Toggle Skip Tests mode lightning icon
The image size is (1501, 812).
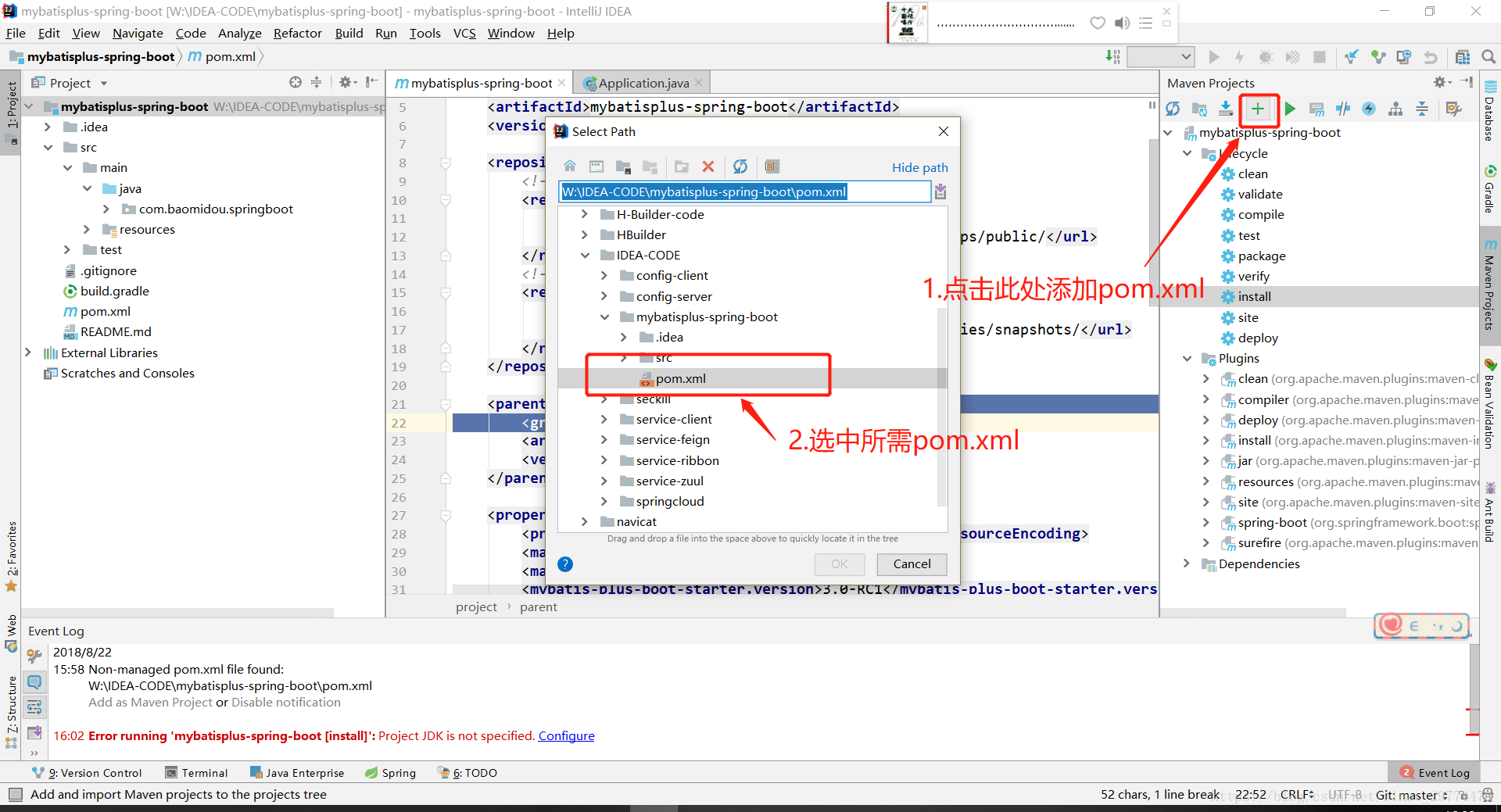tap(1369, 109)
